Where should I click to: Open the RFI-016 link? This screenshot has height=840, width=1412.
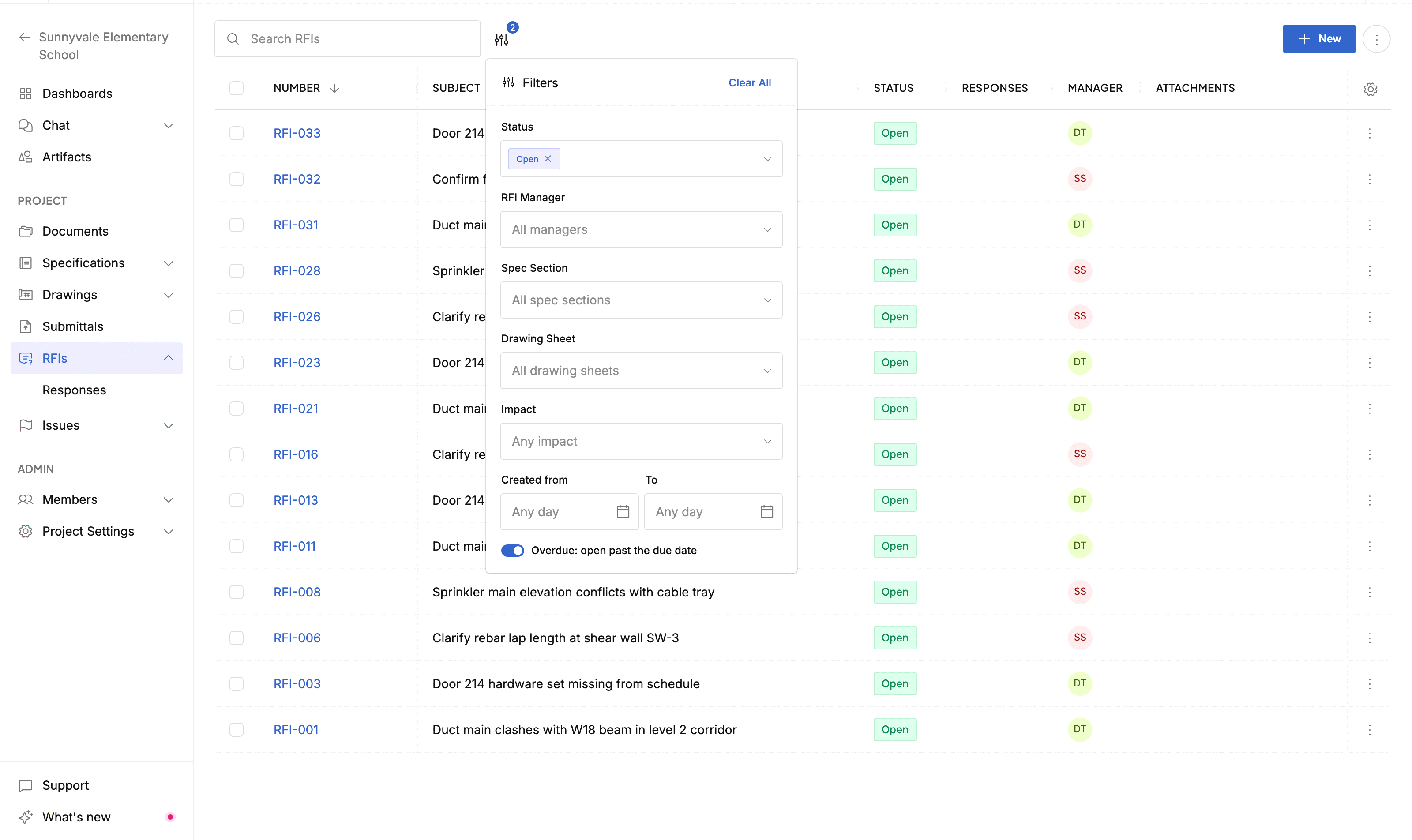point(296,454)
